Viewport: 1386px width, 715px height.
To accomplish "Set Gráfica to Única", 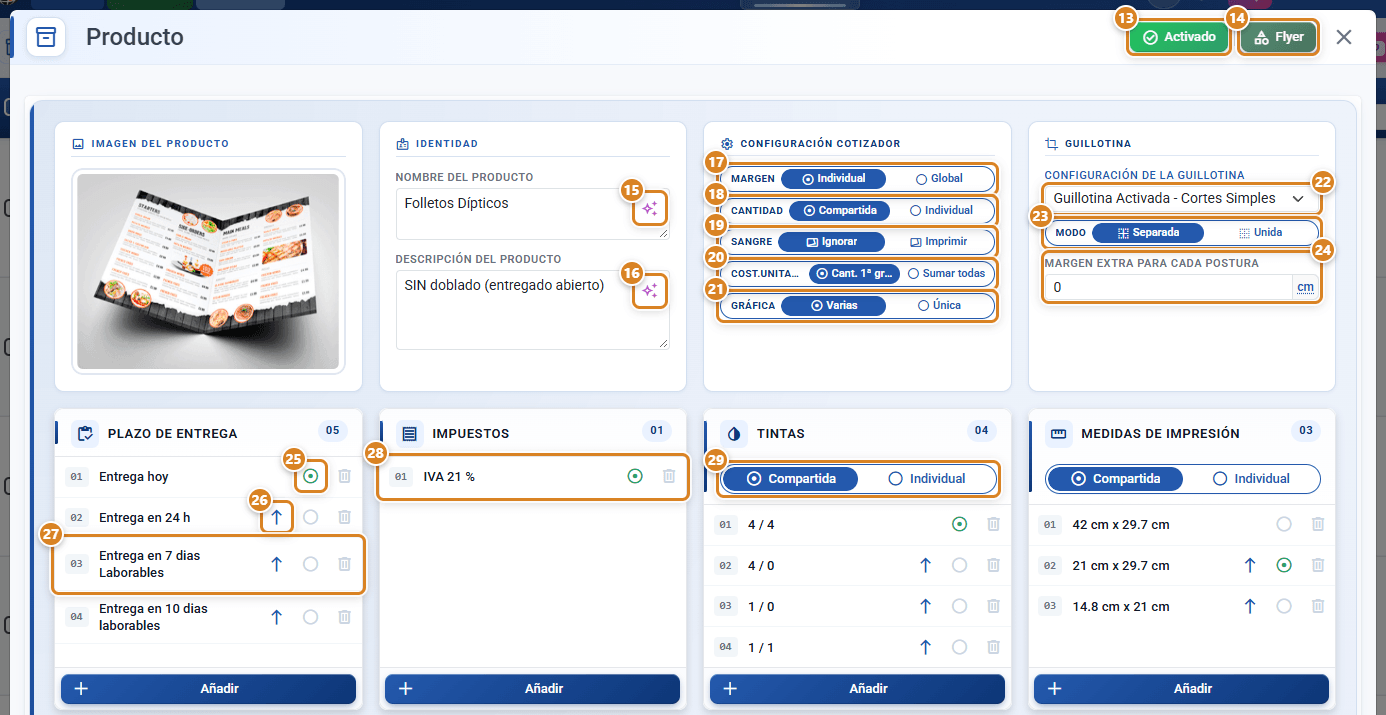I will (939, 305).
